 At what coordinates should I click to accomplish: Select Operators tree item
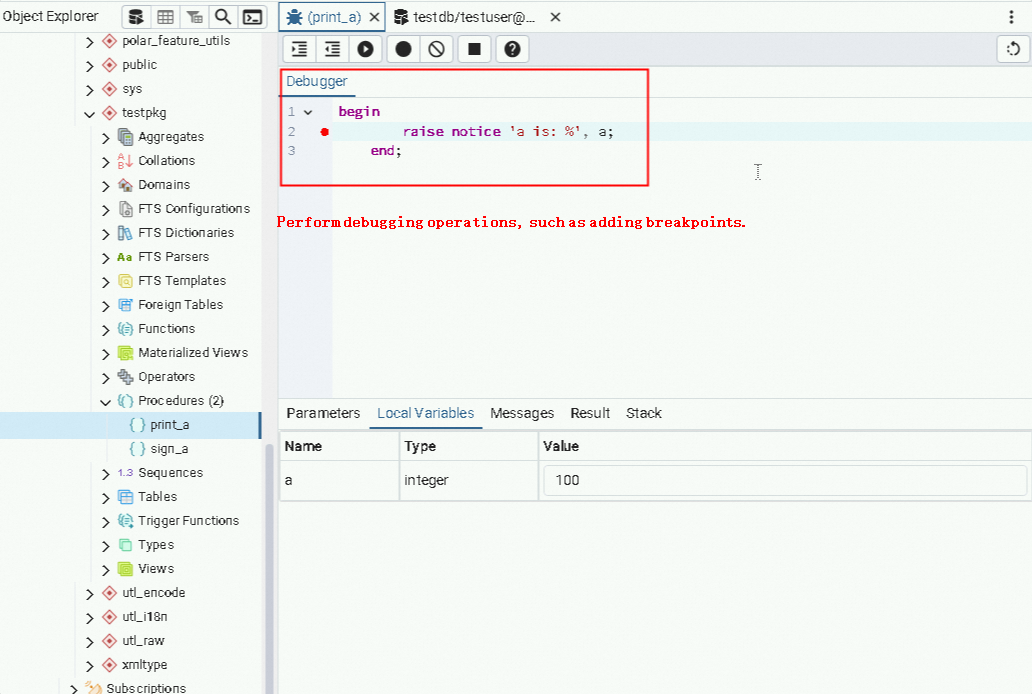[167, 377]
